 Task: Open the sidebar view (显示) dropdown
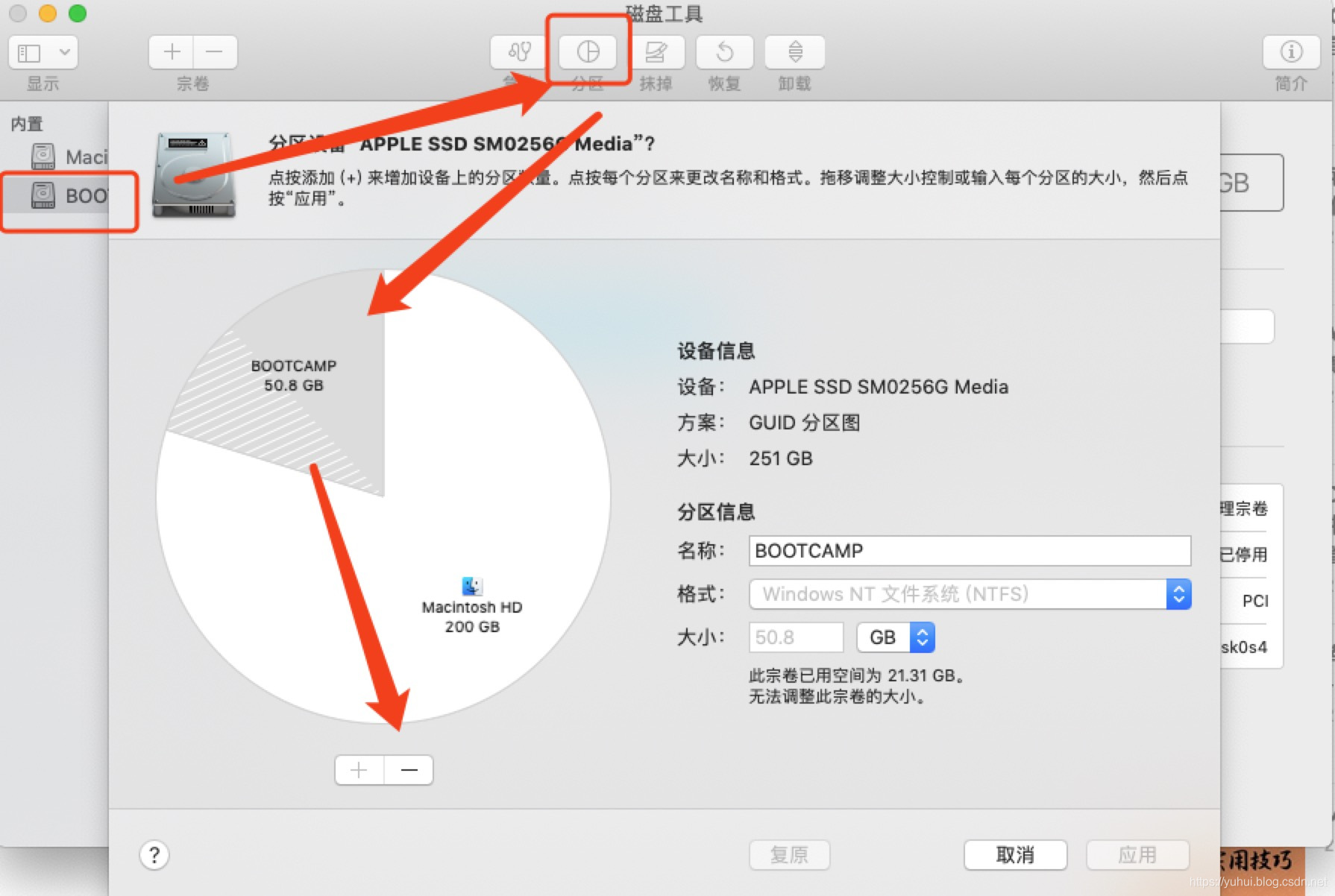point(43,52)
